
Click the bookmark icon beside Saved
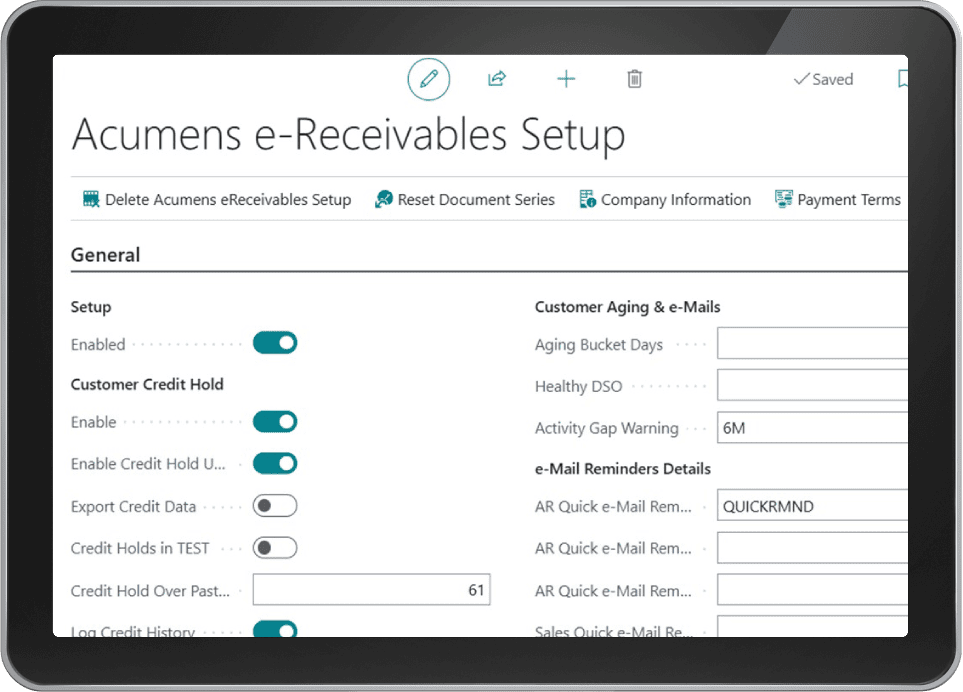pyautogui.click(x=903, y=79)
